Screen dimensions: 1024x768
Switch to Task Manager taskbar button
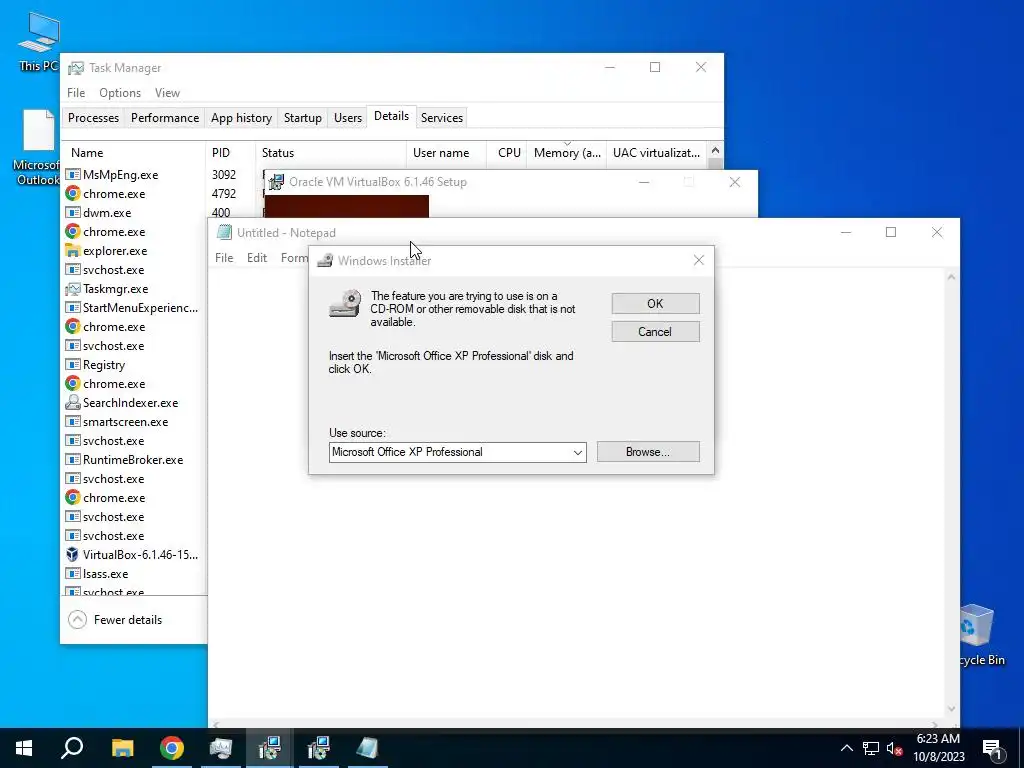click(221, 748)
